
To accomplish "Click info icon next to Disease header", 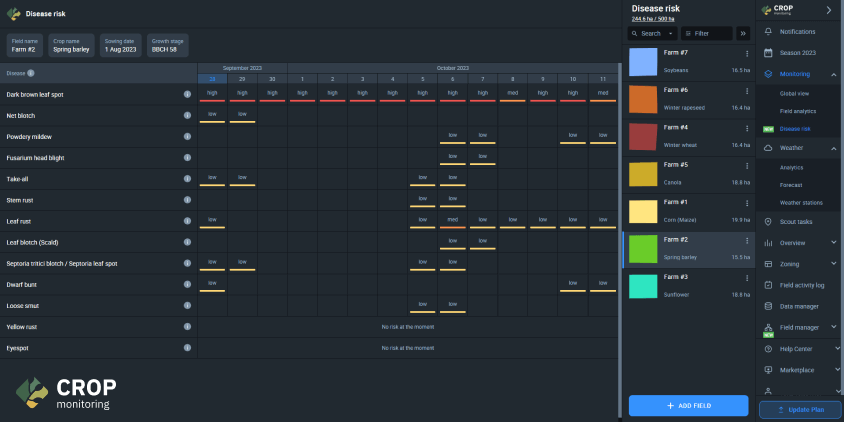I will pyautogui.click(x=31, y=73).
